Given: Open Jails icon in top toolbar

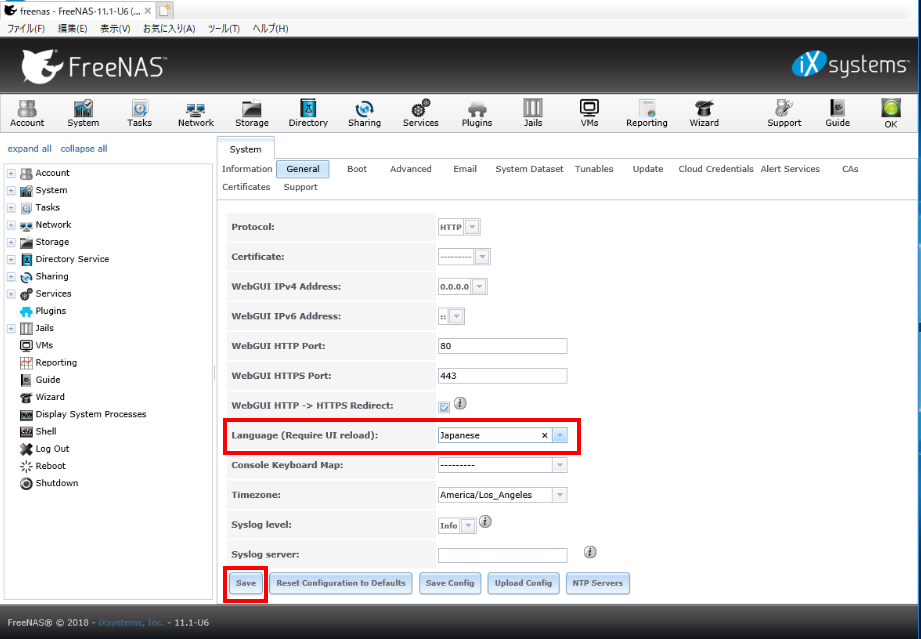Looking at the screenshot, I should point(533,113).
